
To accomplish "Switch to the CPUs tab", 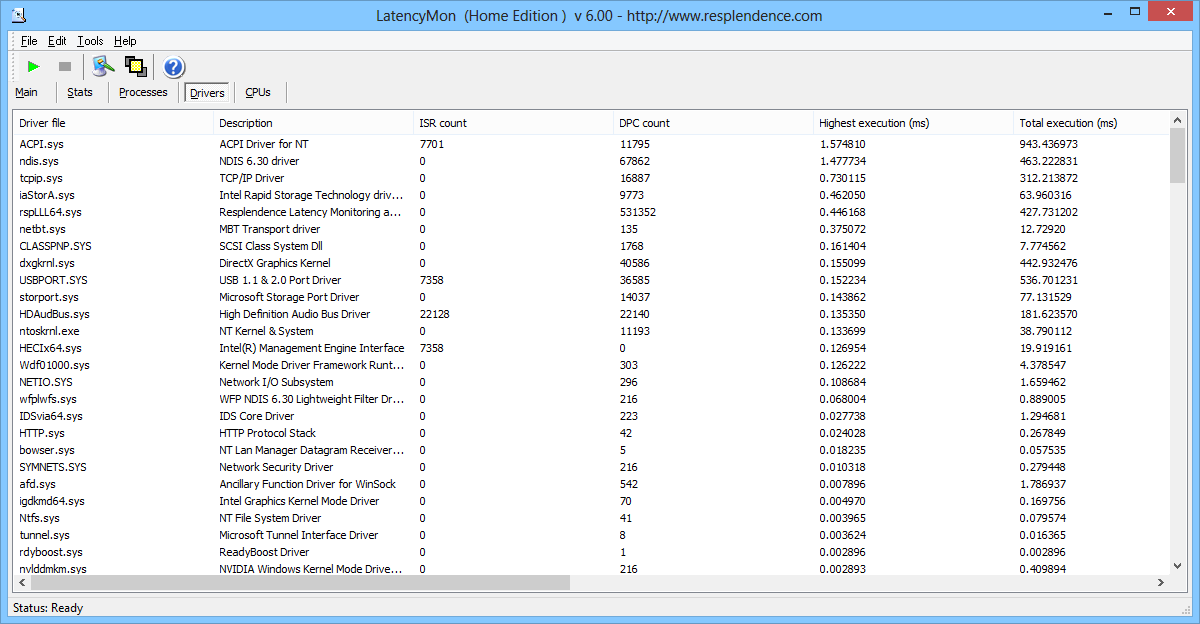I will point(258,92).
